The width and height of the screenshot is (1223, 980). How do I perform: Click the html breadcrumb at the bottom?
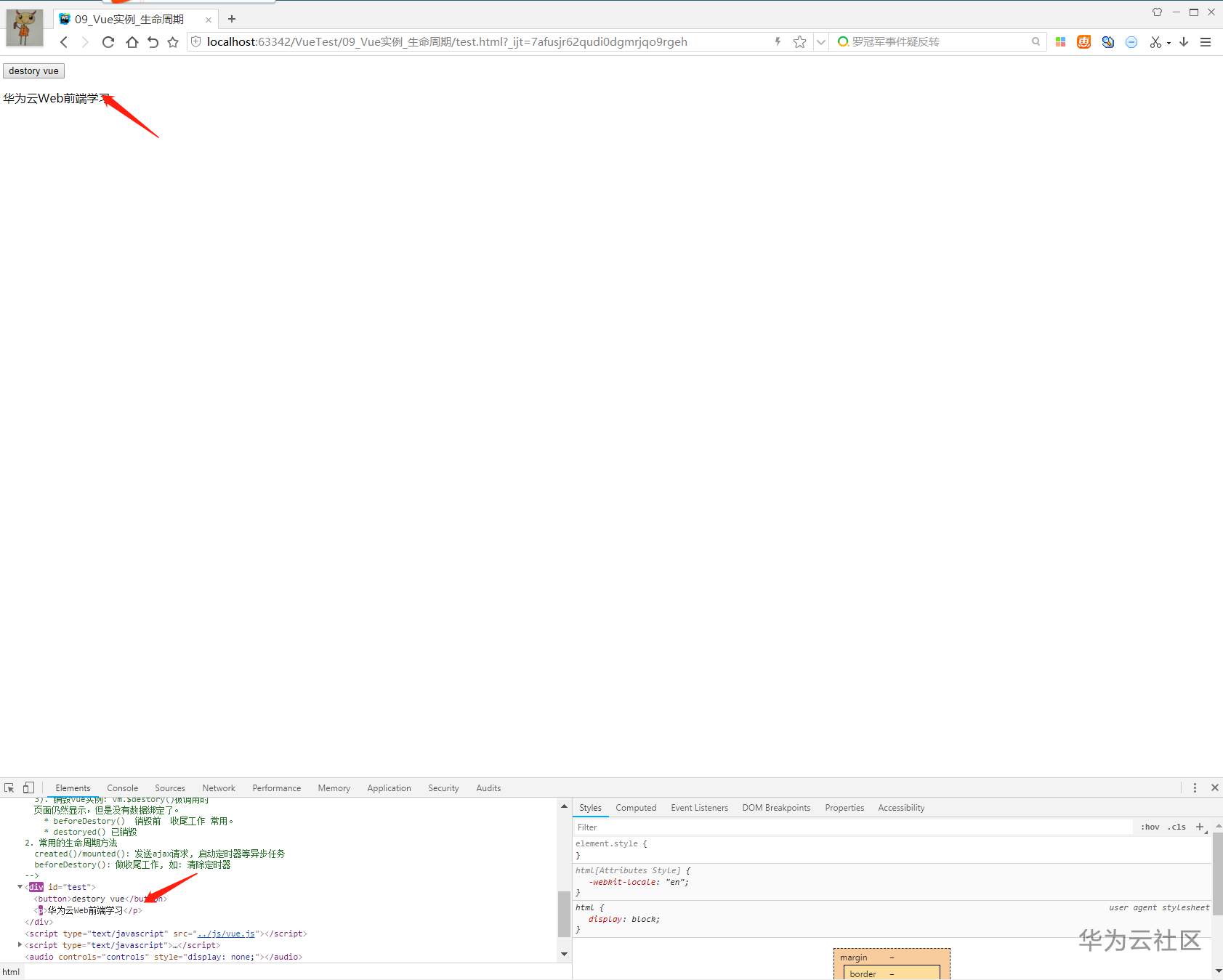tap(11, 972)
